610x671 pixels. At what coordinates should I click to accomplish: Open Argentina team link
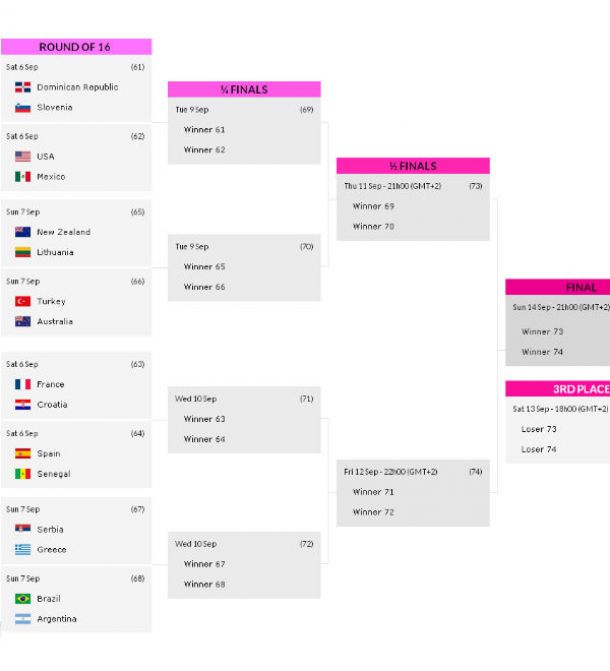[57, 619]
